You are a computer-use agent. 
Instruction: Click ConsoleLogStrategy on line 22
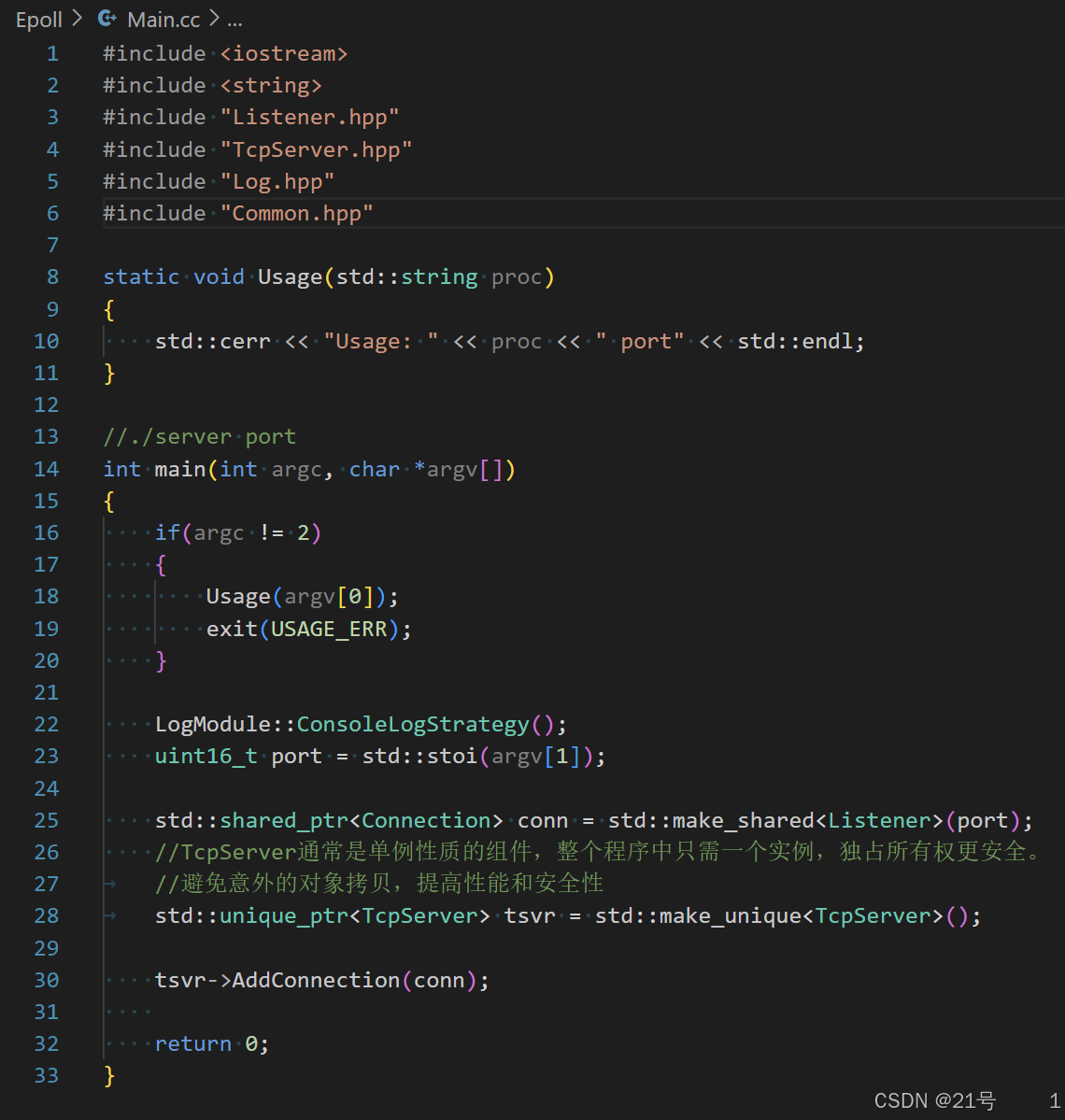coord(413,724)
